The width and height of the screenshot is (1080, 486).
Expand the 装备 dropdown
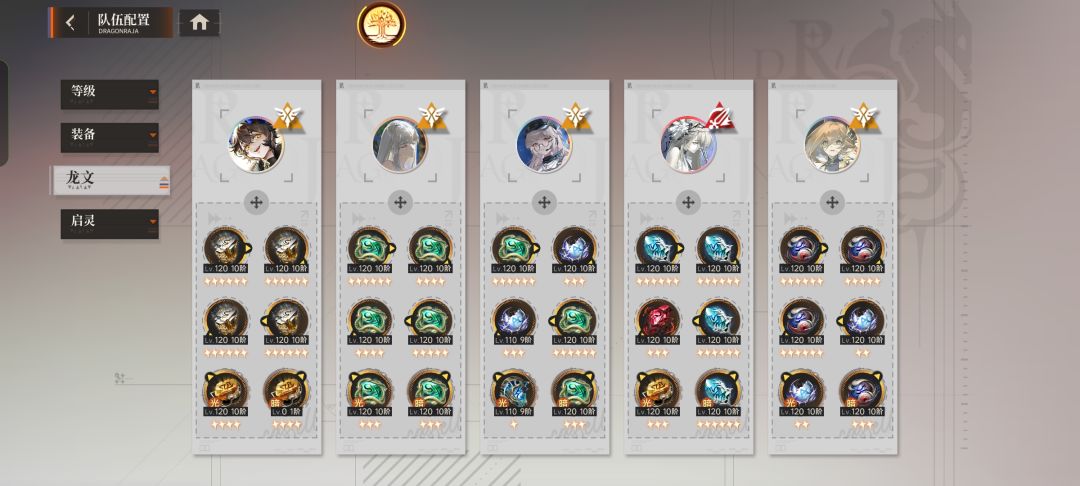pos(110,137)
